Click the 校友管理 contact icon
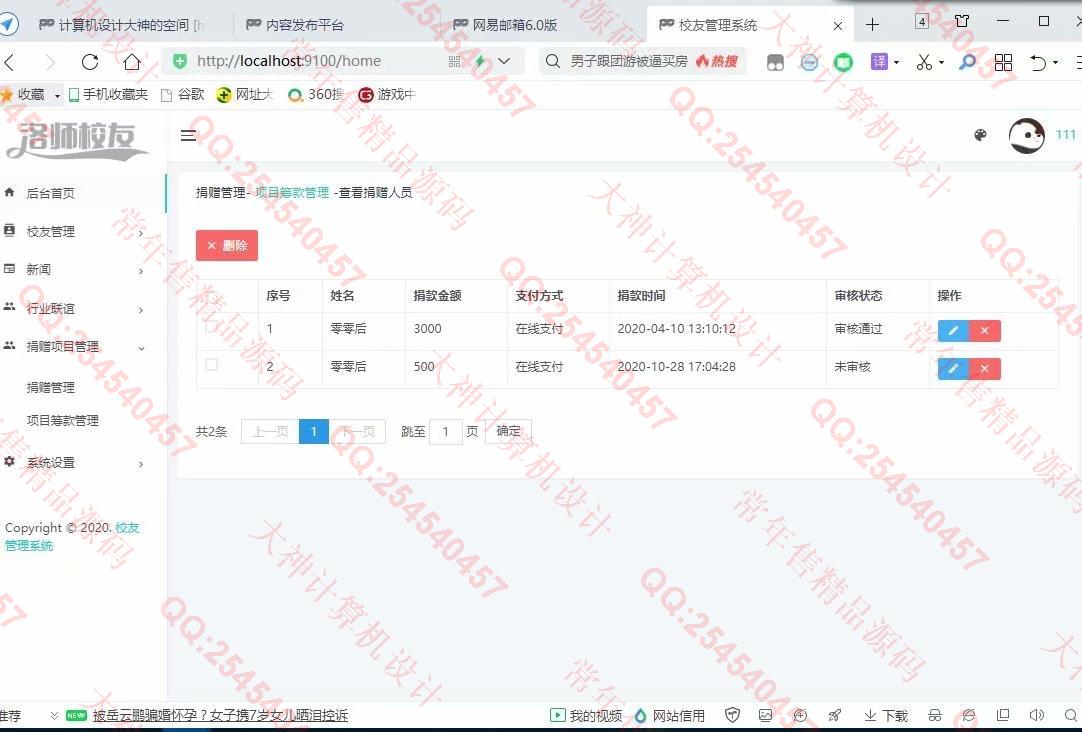Screen dimensions: 1082x732 point(9,230)
